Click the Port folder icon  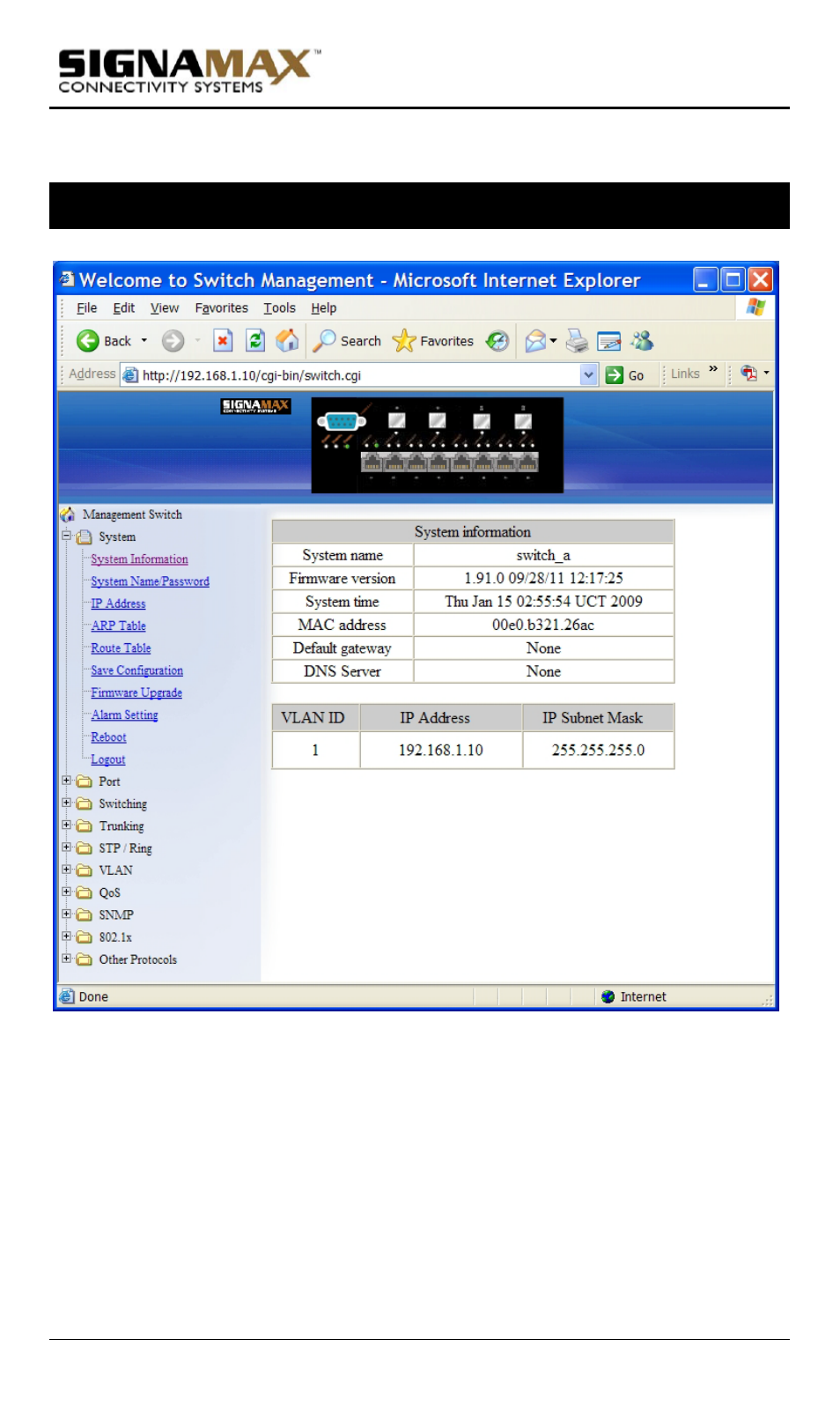(85, 781)
